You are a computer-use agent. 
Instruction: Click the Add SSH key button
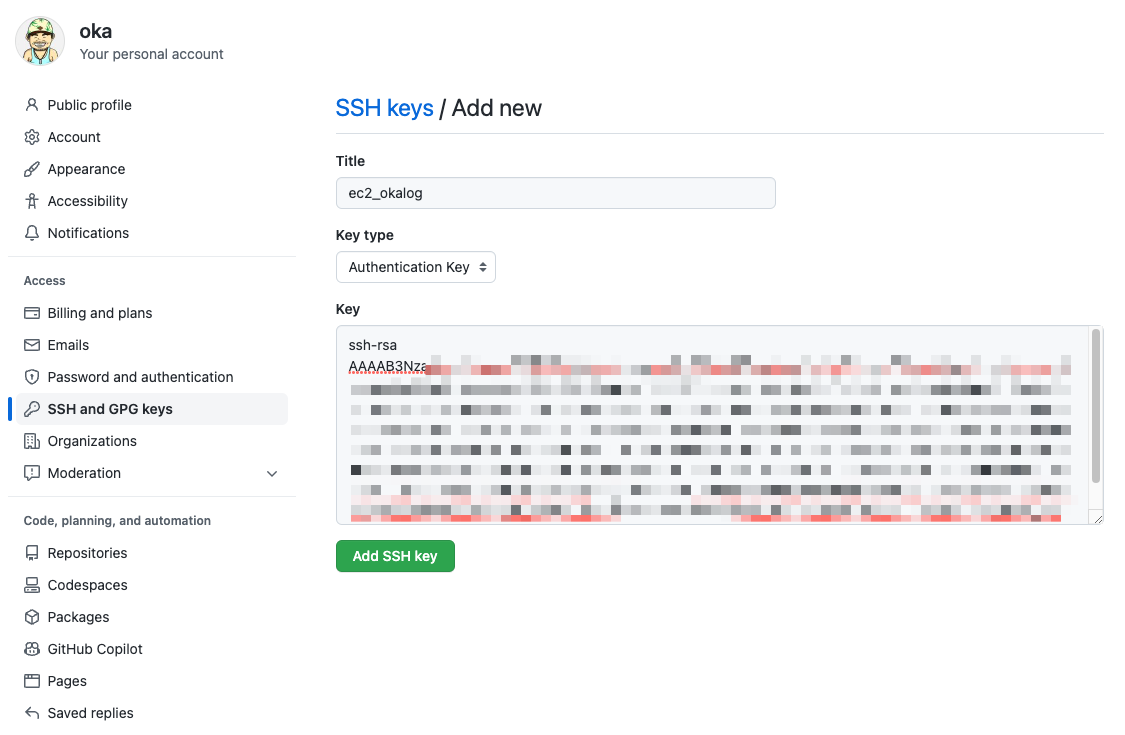[395, 556]
